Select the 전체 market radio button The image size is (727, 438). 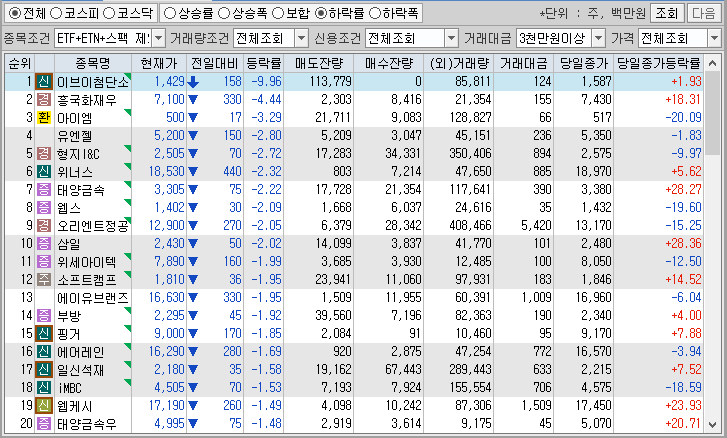click(x=15, y=13)
